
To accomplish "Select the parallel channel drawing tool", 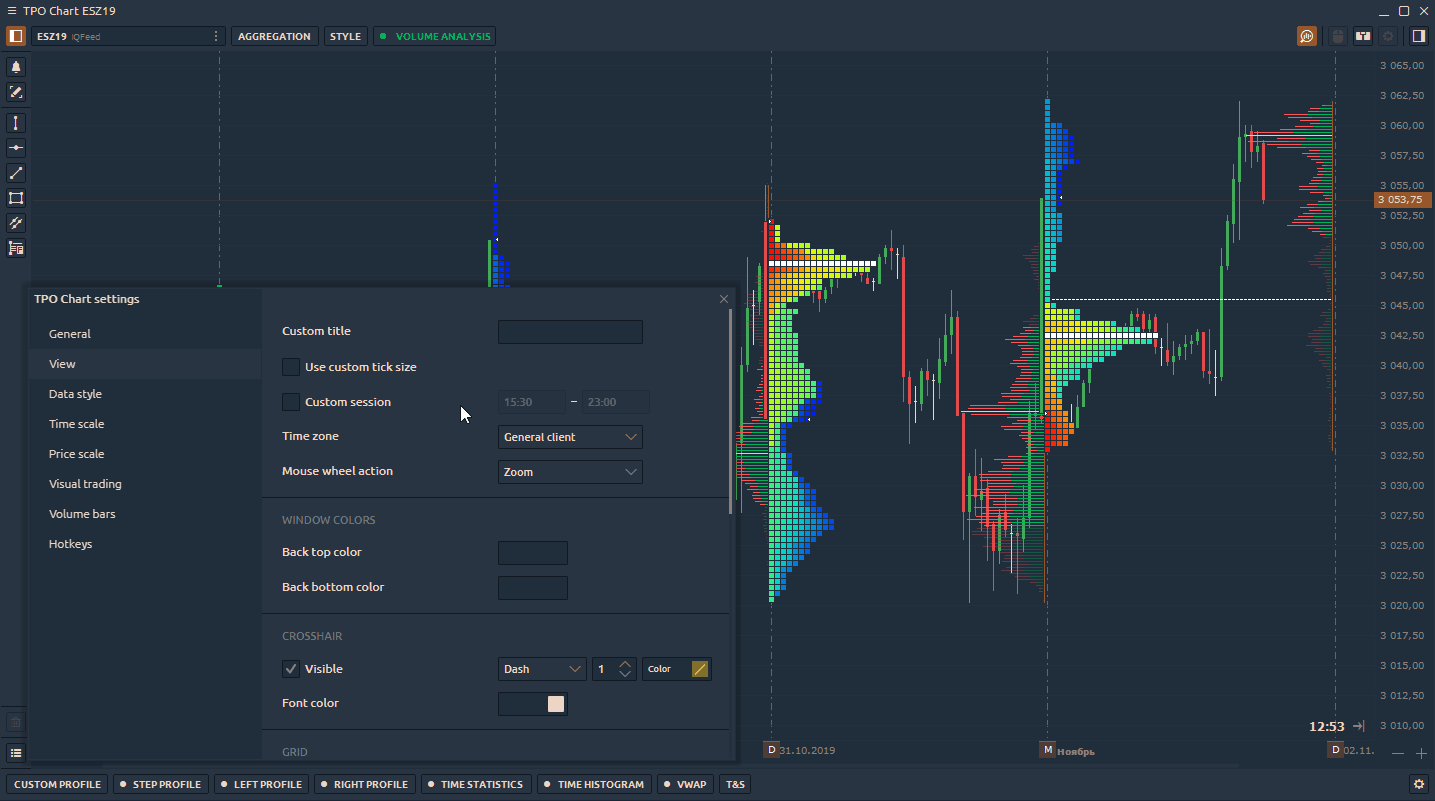I will [x=16, y=223].
